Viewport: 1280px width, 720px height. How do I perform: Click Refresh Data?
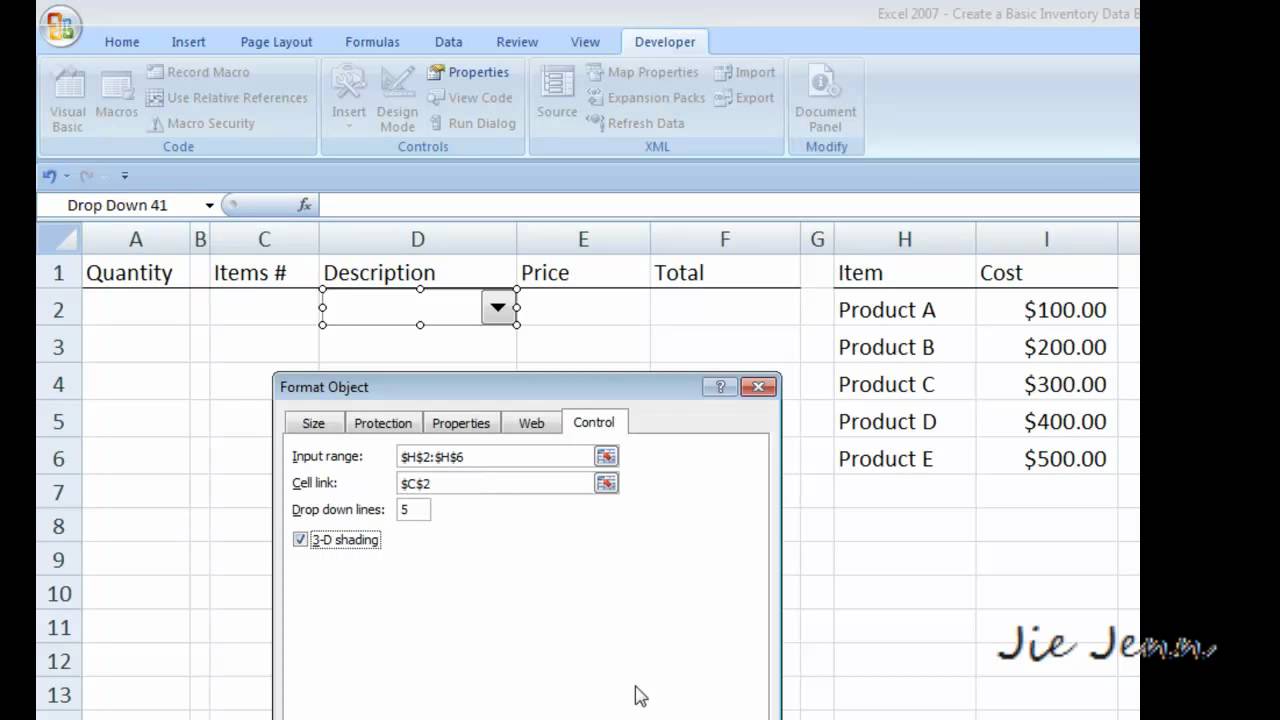[635, 124]
